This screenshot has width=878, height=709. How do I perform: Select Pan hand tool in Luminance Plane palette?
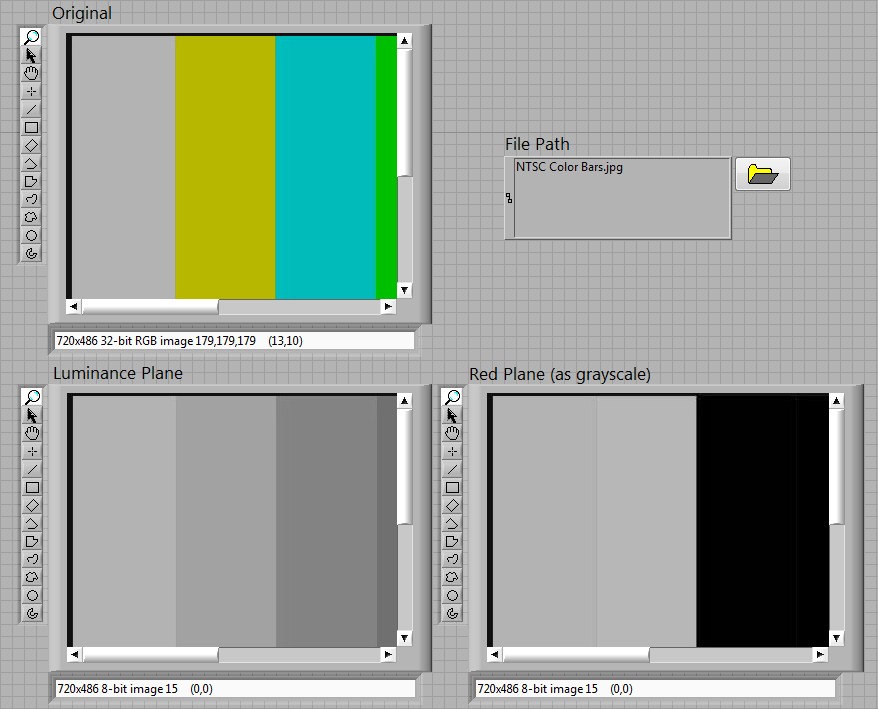(x=32, y=433)
